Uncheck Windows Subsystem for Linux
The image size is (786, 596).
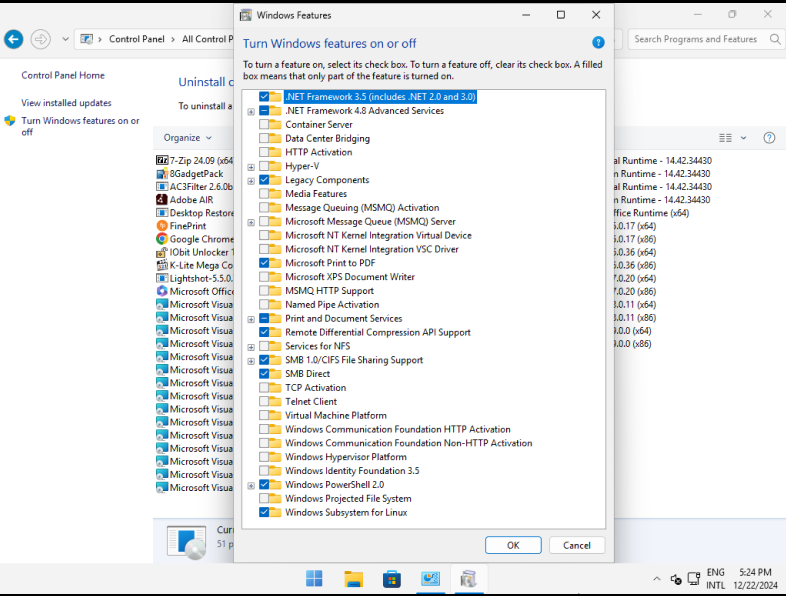(x=264, y=512)
